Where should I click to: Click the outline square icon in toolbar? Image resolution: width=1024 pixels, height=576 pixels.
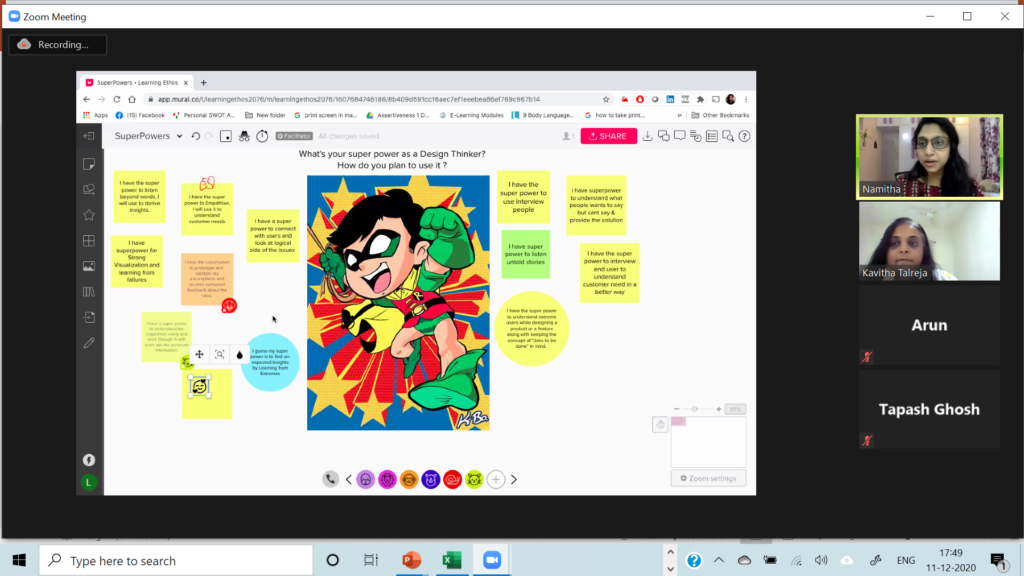(225, 136)
